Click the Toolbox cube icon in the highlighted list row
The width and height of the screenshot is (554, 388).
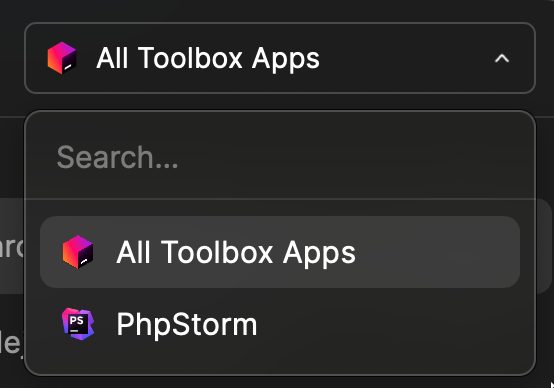pyautogui.click(x=78, y=252)
